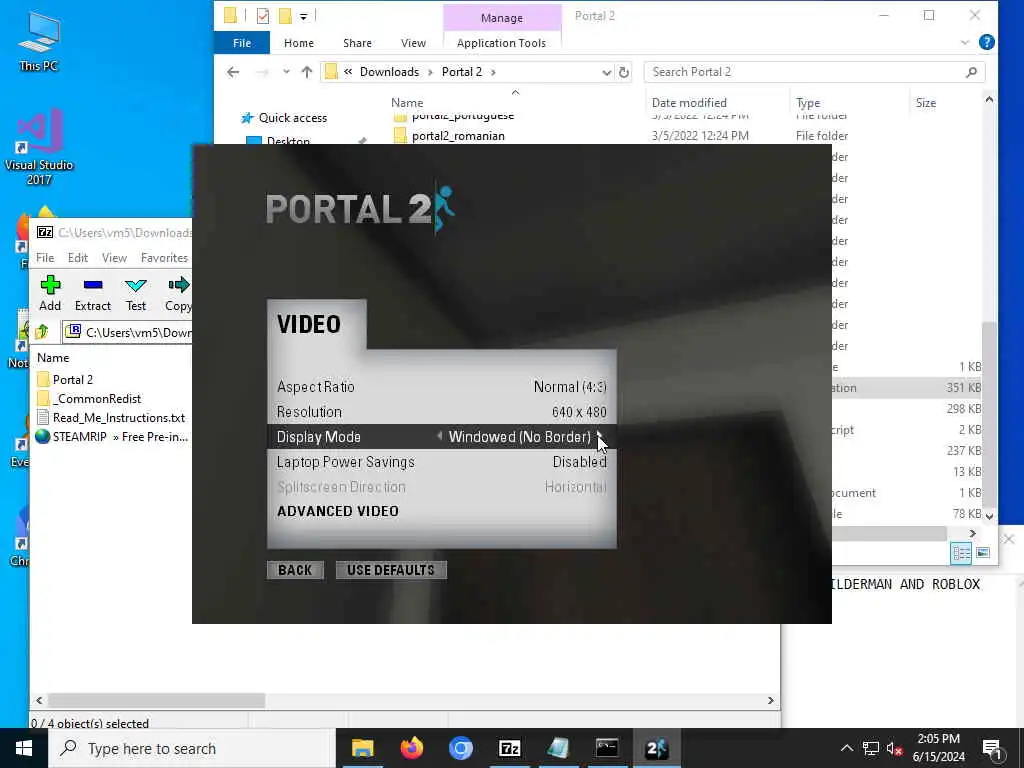Click Extract icon in 7-Zip toolbar
This screenshot has width=1024, height=768.
93,285
